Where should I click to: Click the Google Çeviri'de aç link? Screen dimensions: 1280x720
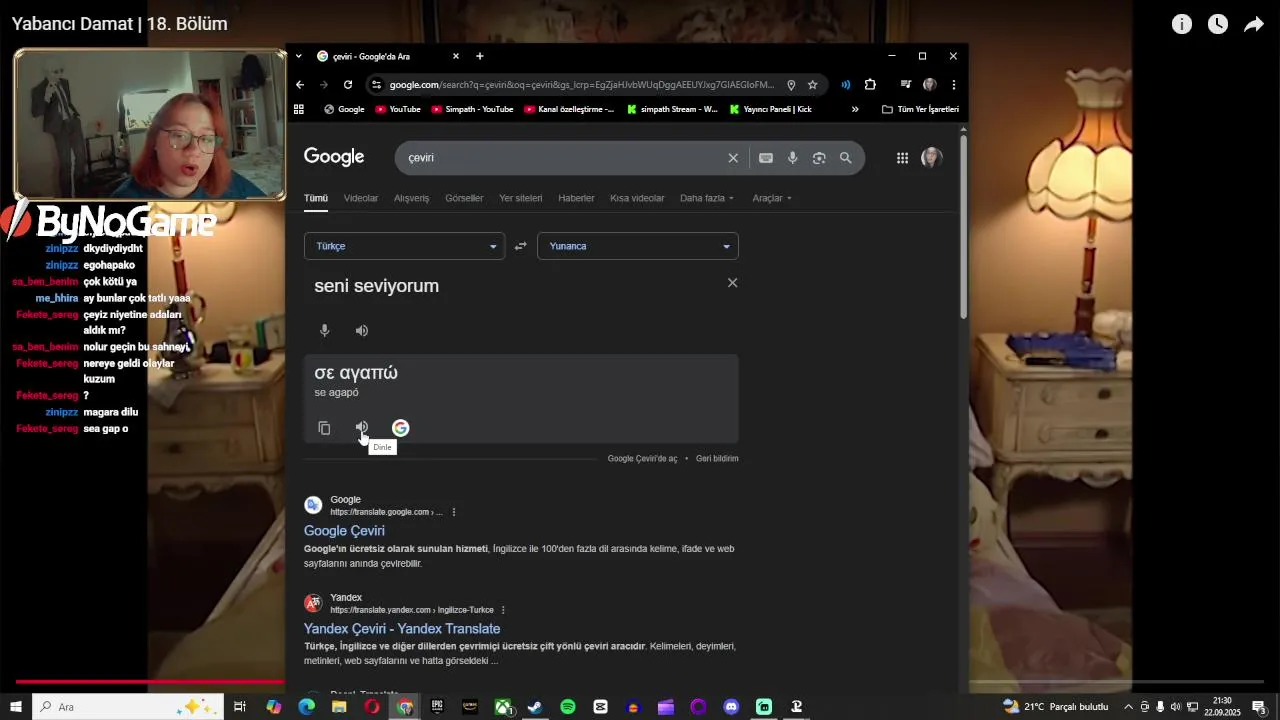(x=642, y=458)
